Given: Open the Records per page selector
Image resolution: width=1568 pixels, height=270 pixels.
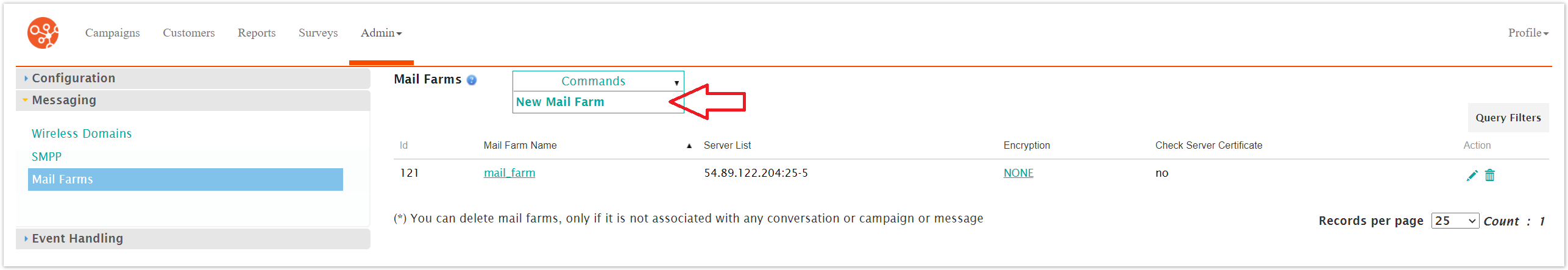Looking at the screenshot, I should click(x=1455, y=221).
